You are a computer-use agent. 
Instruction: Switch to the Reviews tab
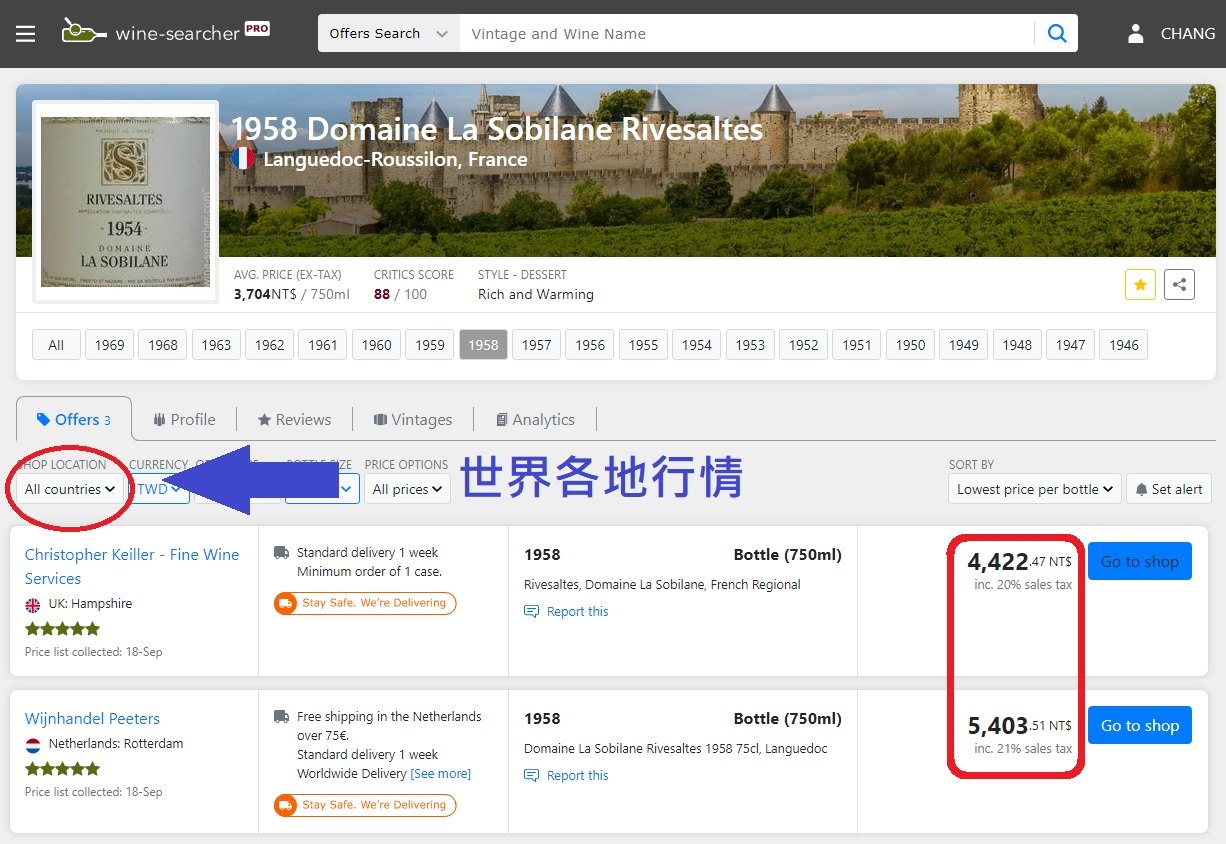294,419
